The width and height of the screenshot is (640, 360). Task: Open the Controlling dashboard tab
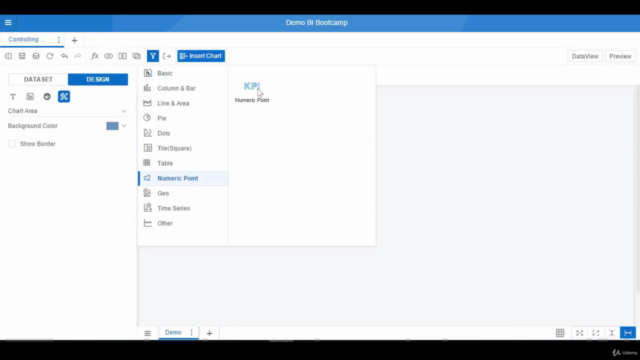click(27, 40)
